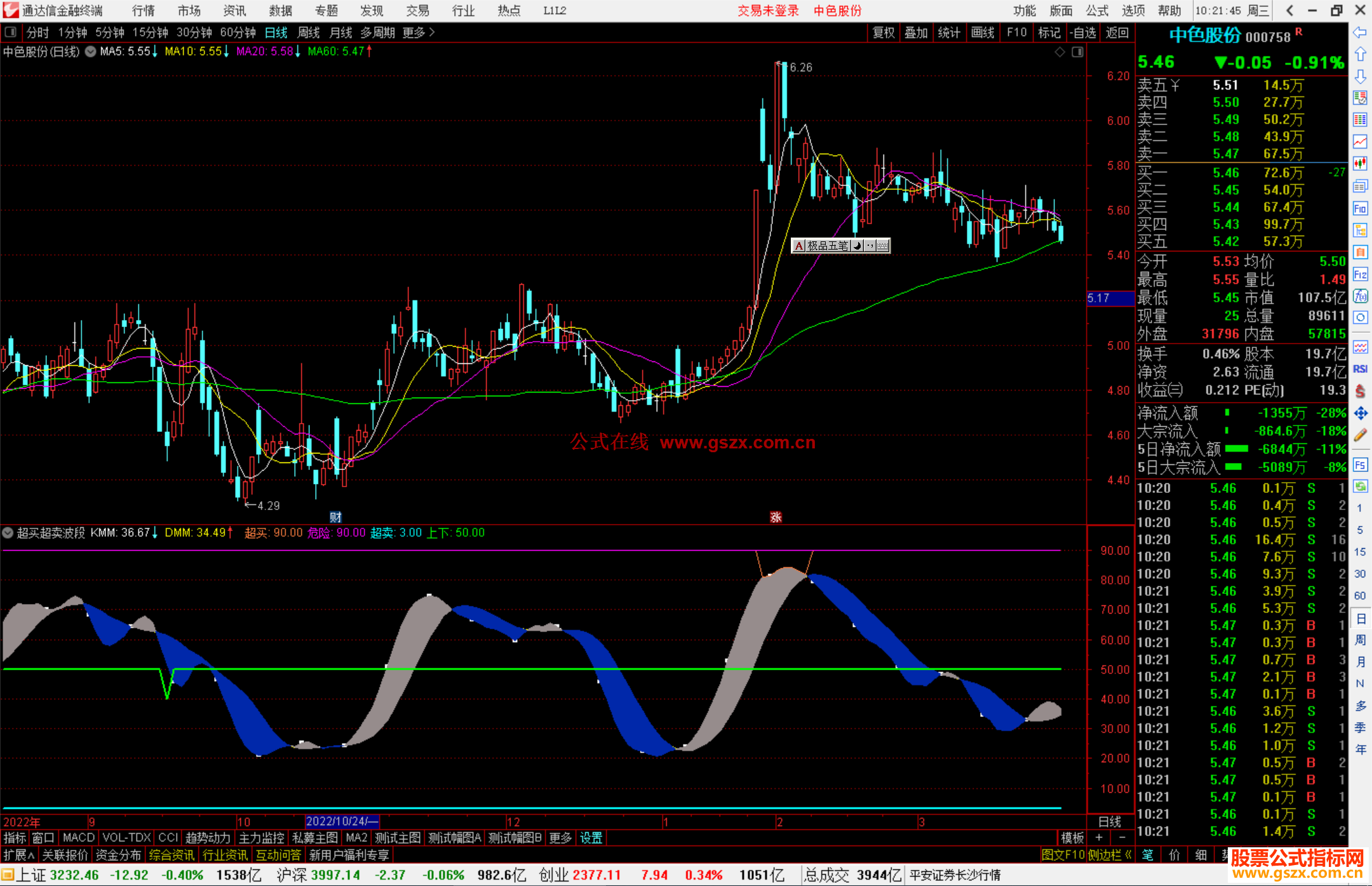Image resolution: width=1372 pixels, height=886 pixels.
Task: Click the f(x) formula icon in sidebar
Action: coord(1360,296)
